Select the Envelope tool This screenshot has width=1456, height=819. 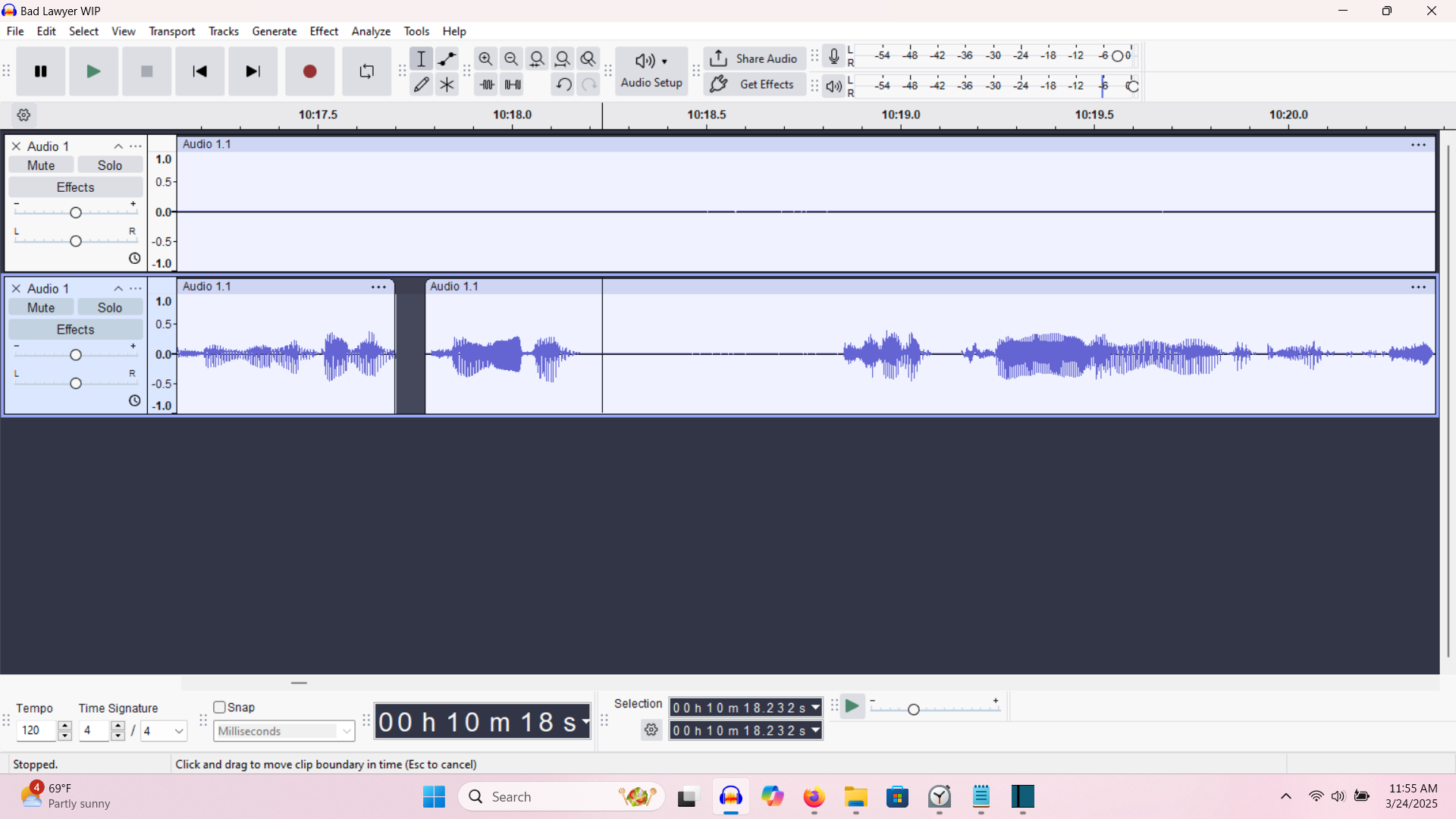[447, 58]
